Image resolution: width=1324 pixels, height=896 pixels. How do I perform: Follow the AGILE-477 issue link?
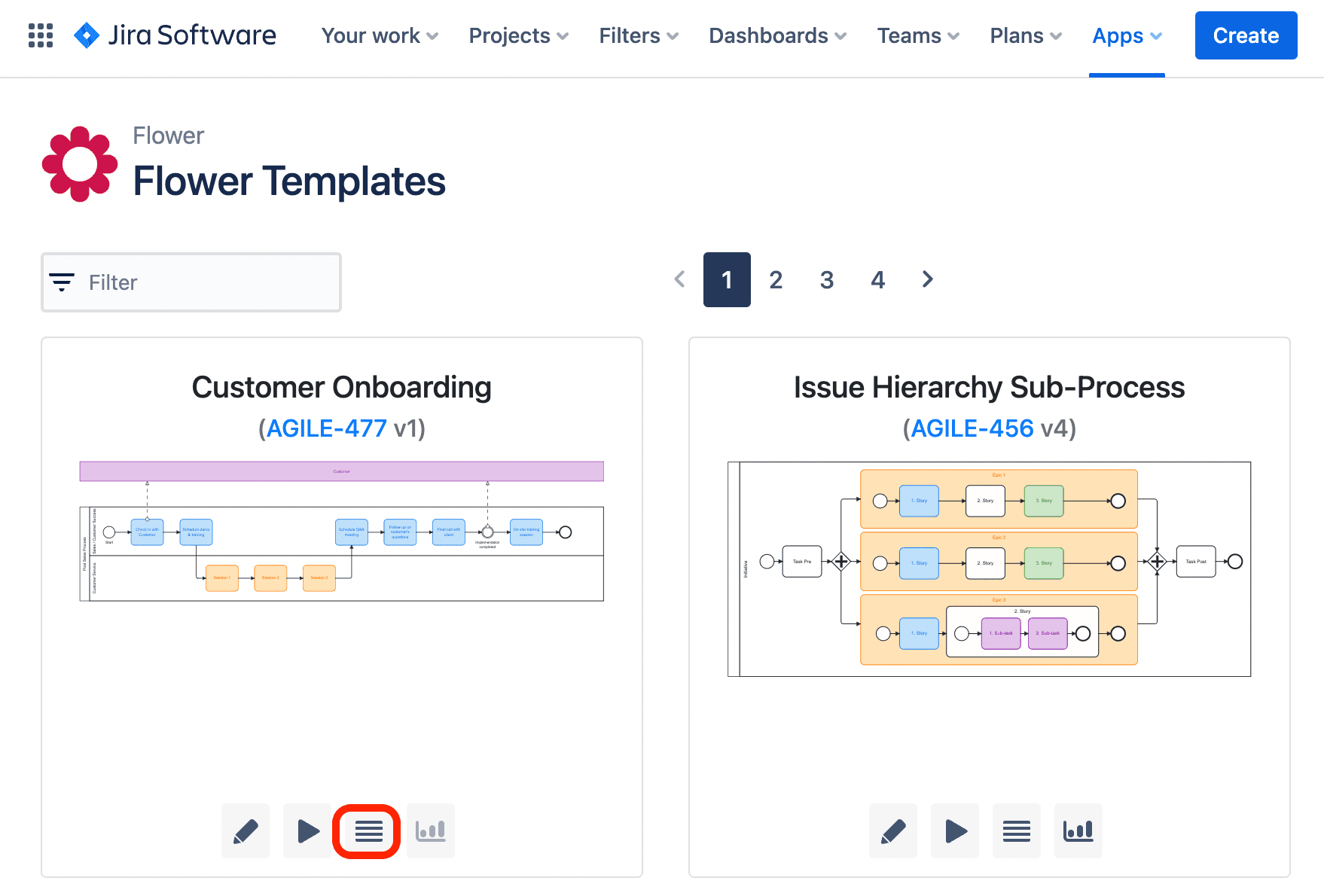(x=325, y=428)
